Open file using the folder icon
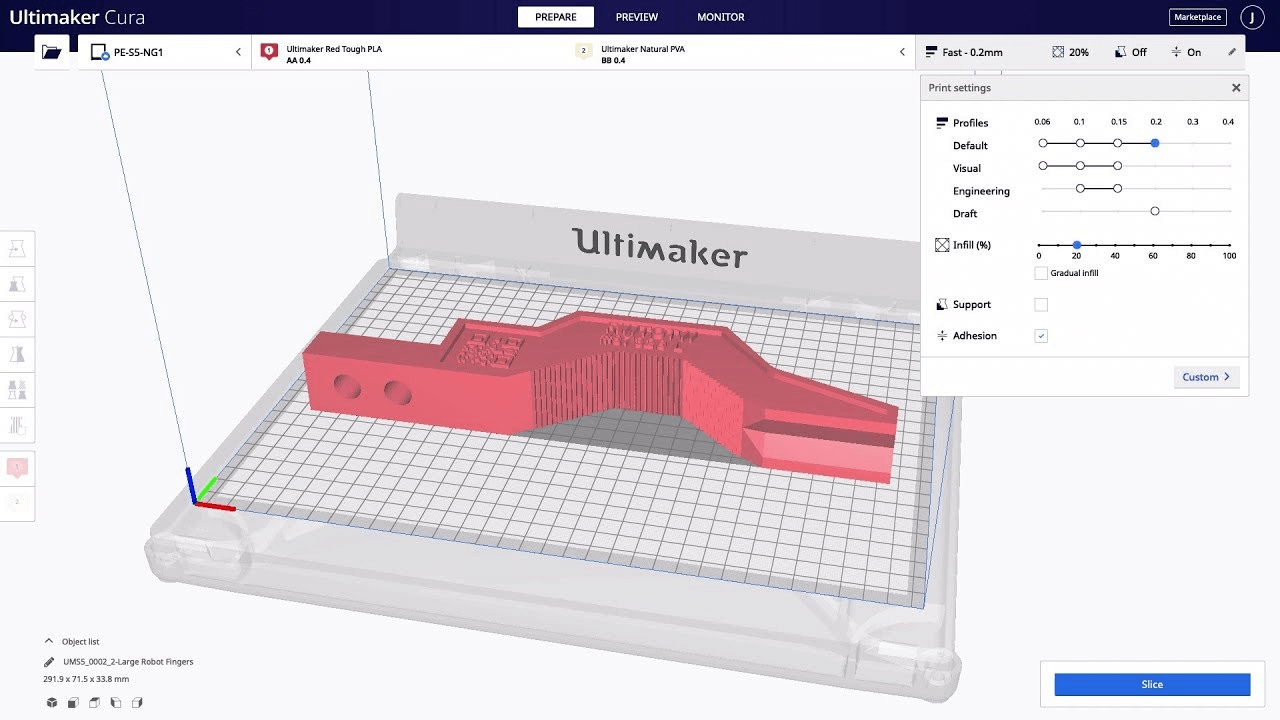Viewport: 1280px width, 720px height. coord(52,52)
